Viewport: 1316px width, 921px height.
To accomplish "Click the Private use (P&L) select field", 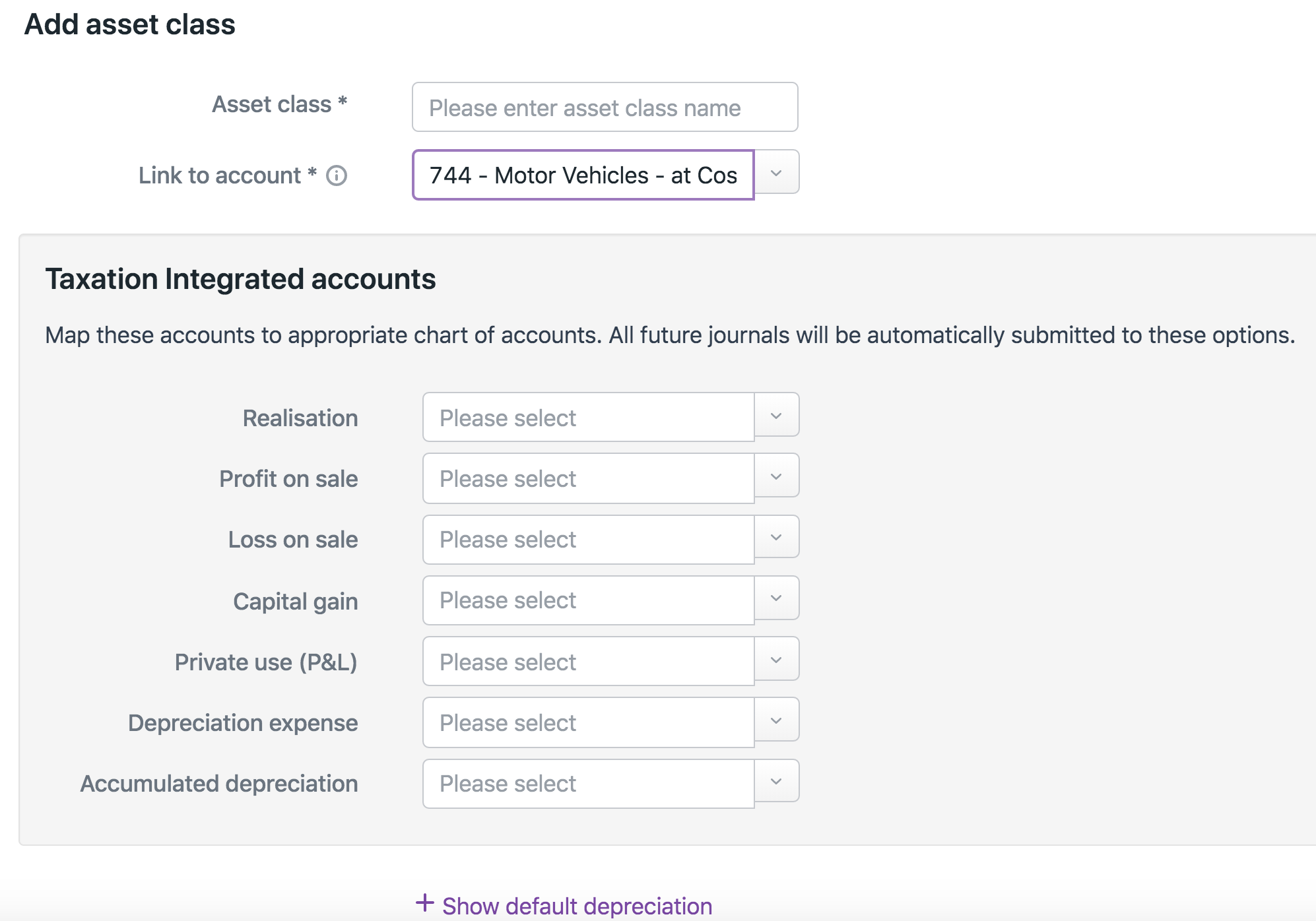I will (588, 662).
